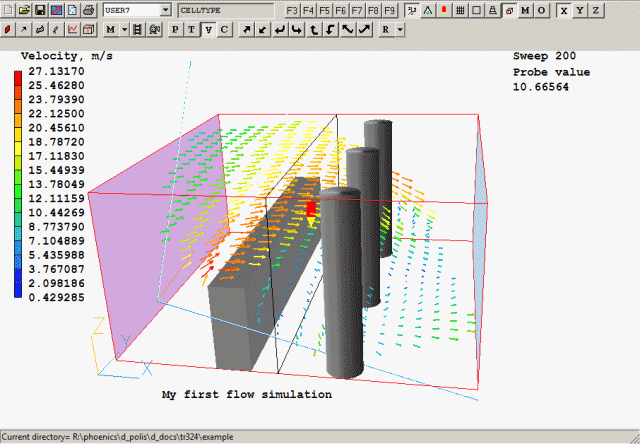Click the film strip animation icon

[138, 29]
